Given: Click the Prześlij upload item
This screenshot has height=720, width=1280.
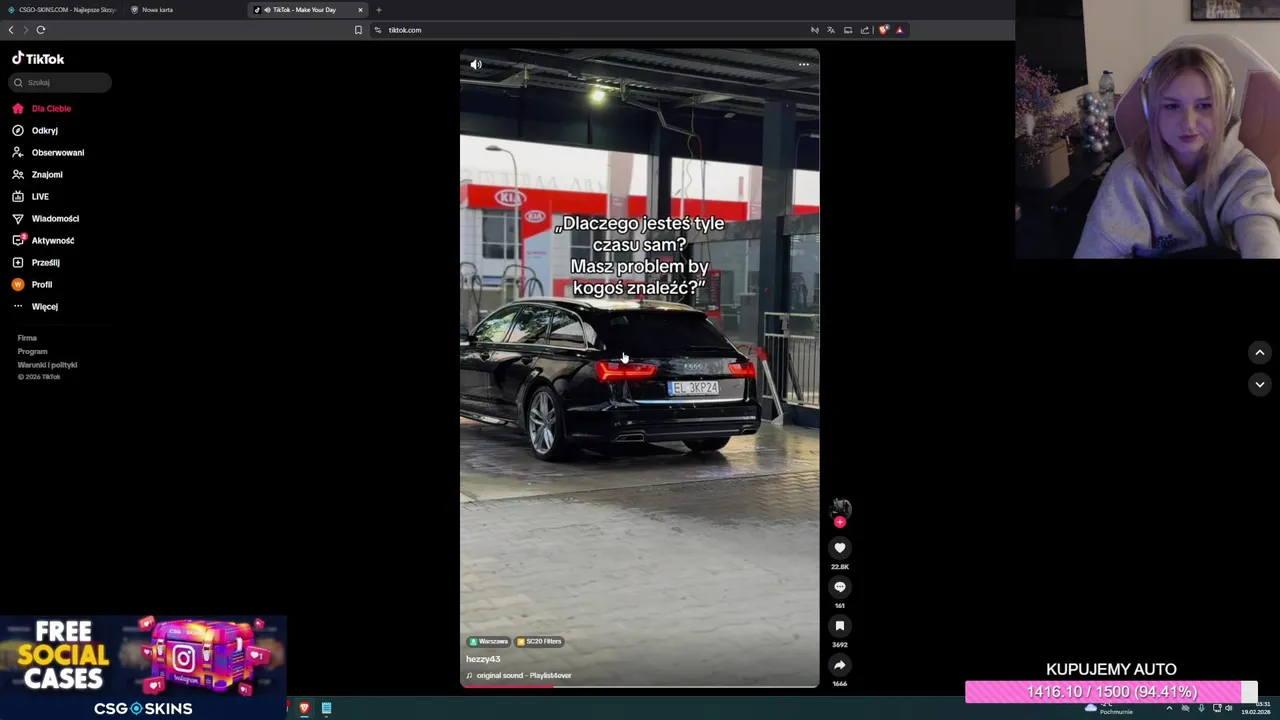Looking at the screenshot, I should (37, 262).
